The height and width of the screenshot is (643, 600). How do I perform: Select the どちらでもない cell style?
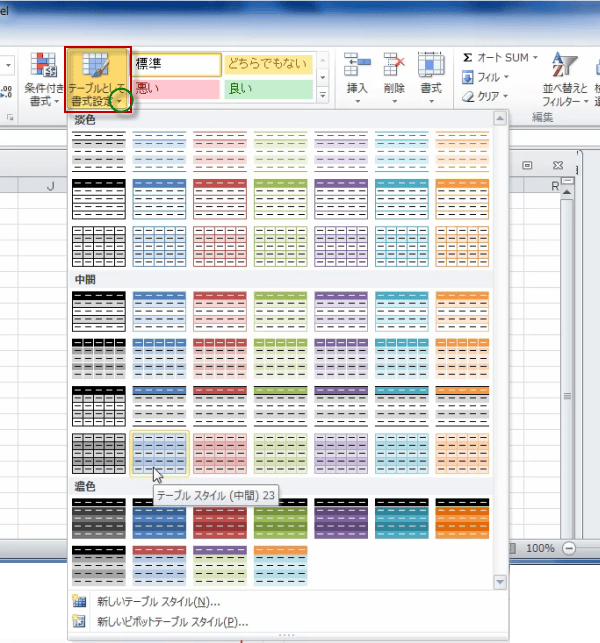pyautogui.click(x=269, y=64)
